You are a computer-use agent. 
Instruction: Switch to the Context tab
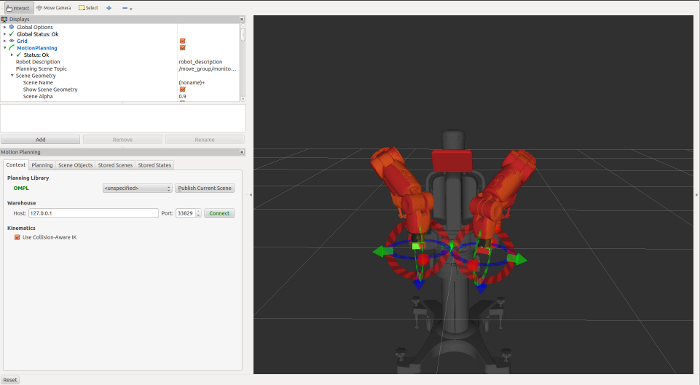[16, 165]
